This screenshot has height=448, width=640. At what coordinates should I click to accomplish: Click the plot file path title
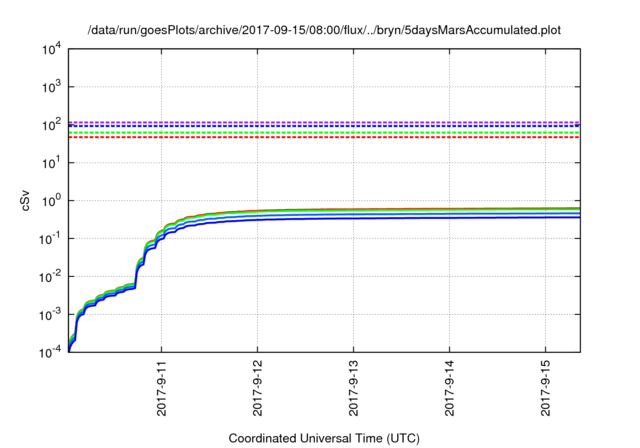click(x=324, y=30)
